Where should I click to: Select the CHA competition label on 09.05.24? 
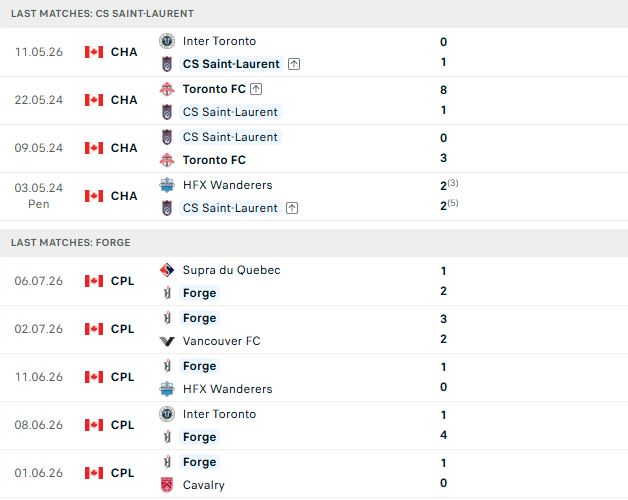coord(124,148)
